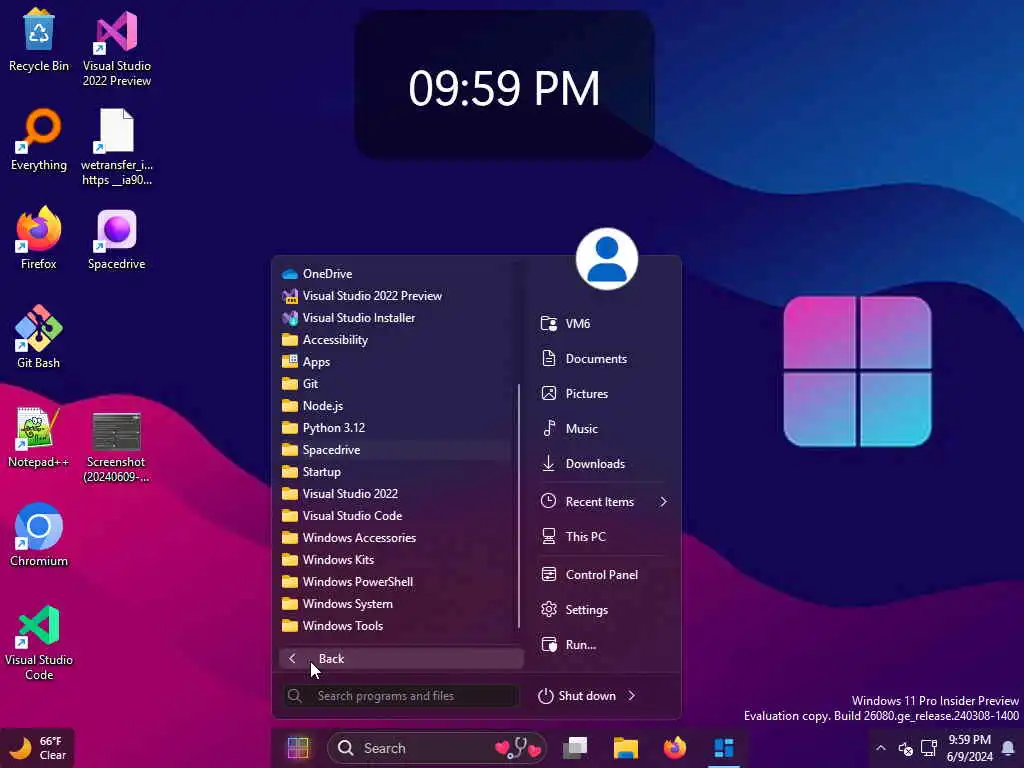The height and width of the screenshot is (768, 1024).
Task: Expand the Visual Studio 2022 folder
Action: click(x=396, y=494)
